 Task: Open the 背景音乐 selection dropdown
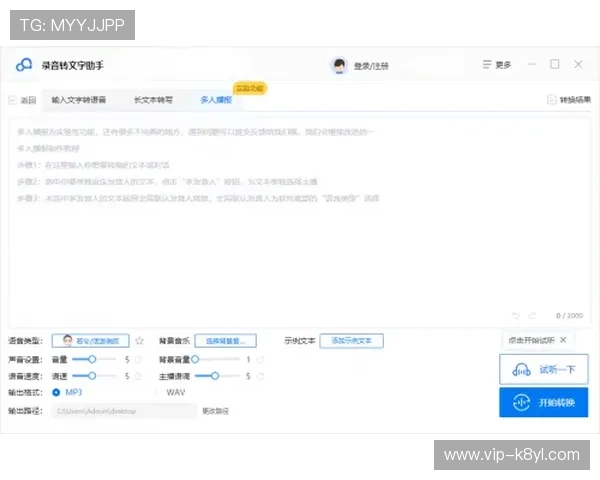click(x=225, y=341)
